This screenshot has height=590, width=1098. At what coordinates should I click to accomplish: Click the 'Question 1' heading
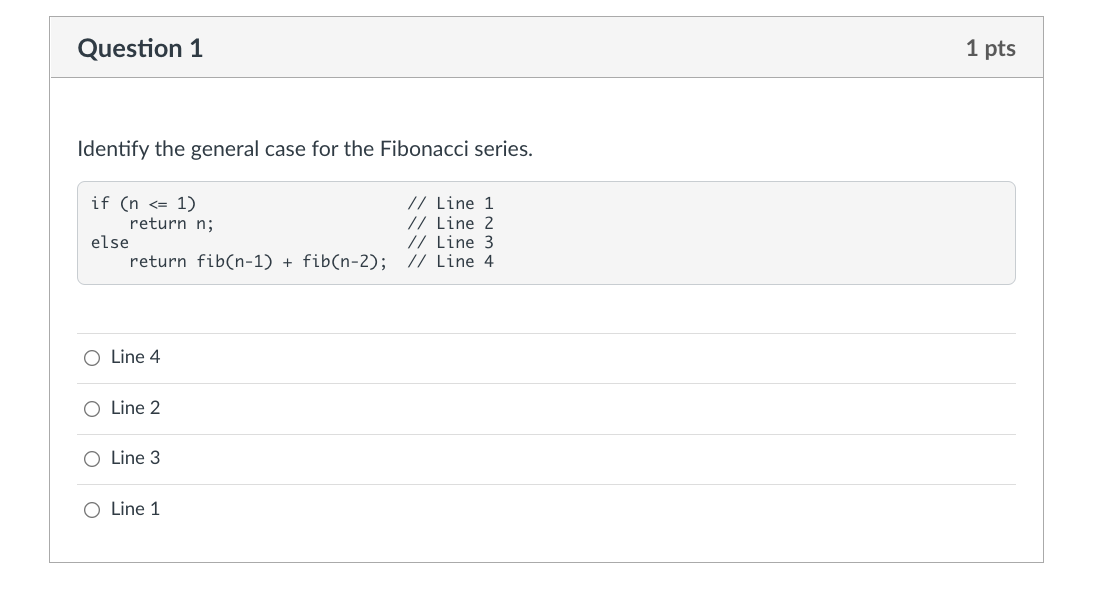(140, 48)
